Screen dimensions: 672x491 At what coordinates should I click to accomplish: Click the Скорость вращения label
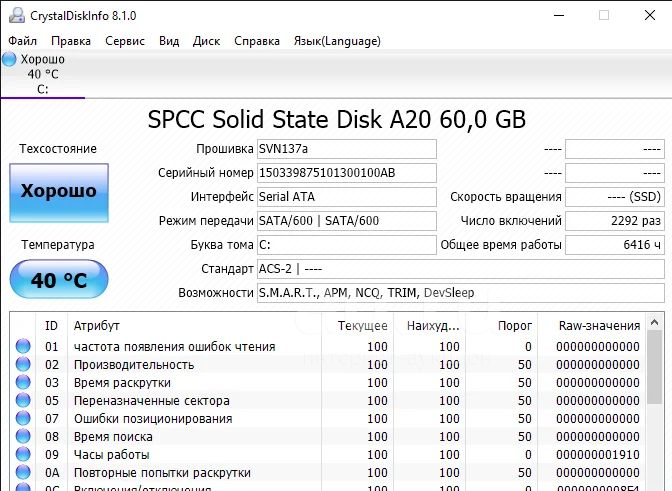[x=506, y=197]
